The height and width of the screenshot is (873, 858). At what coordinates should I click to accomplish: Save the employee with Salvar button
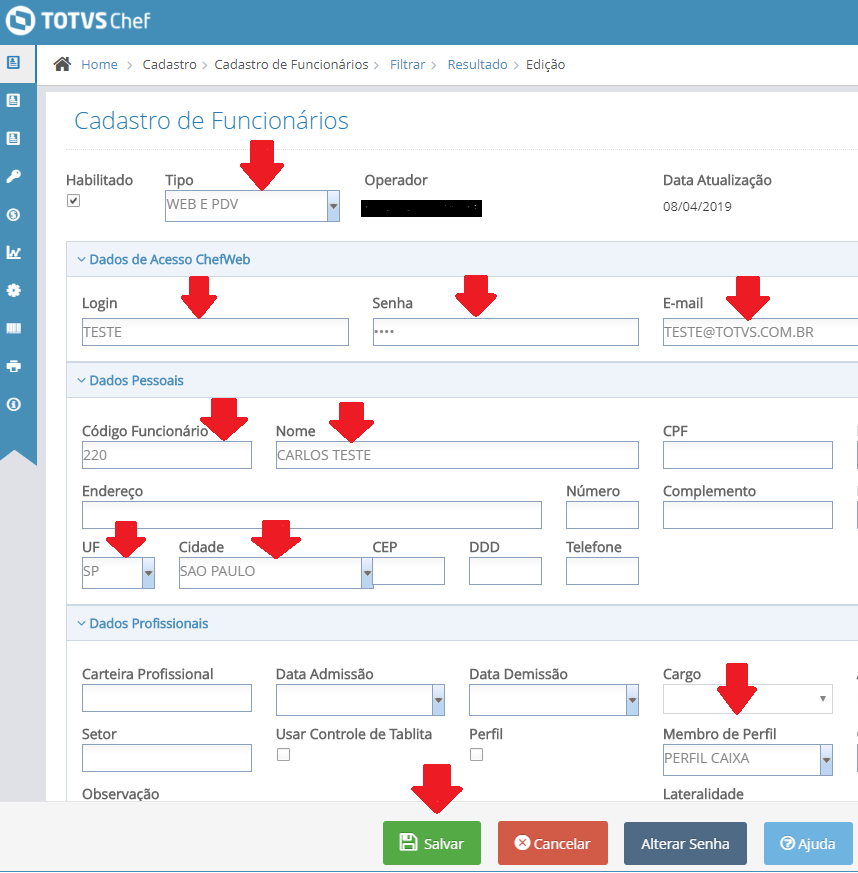pos(432,843)
